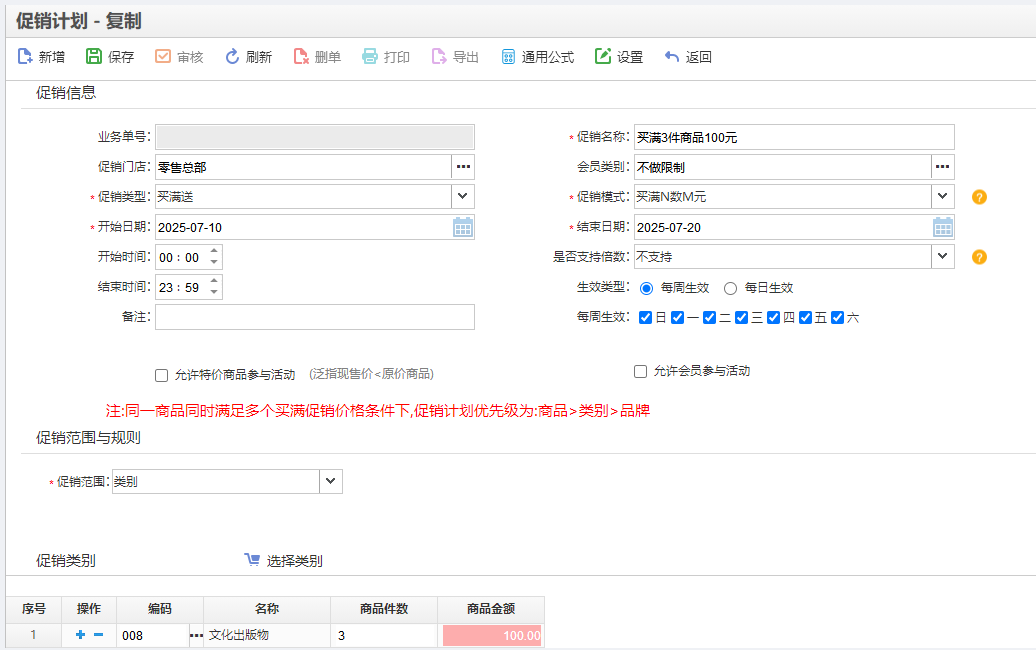Open code lookup ellipsis in row 008
The width and height of the screenshot is (1036, 650).
tap(196, 635)
